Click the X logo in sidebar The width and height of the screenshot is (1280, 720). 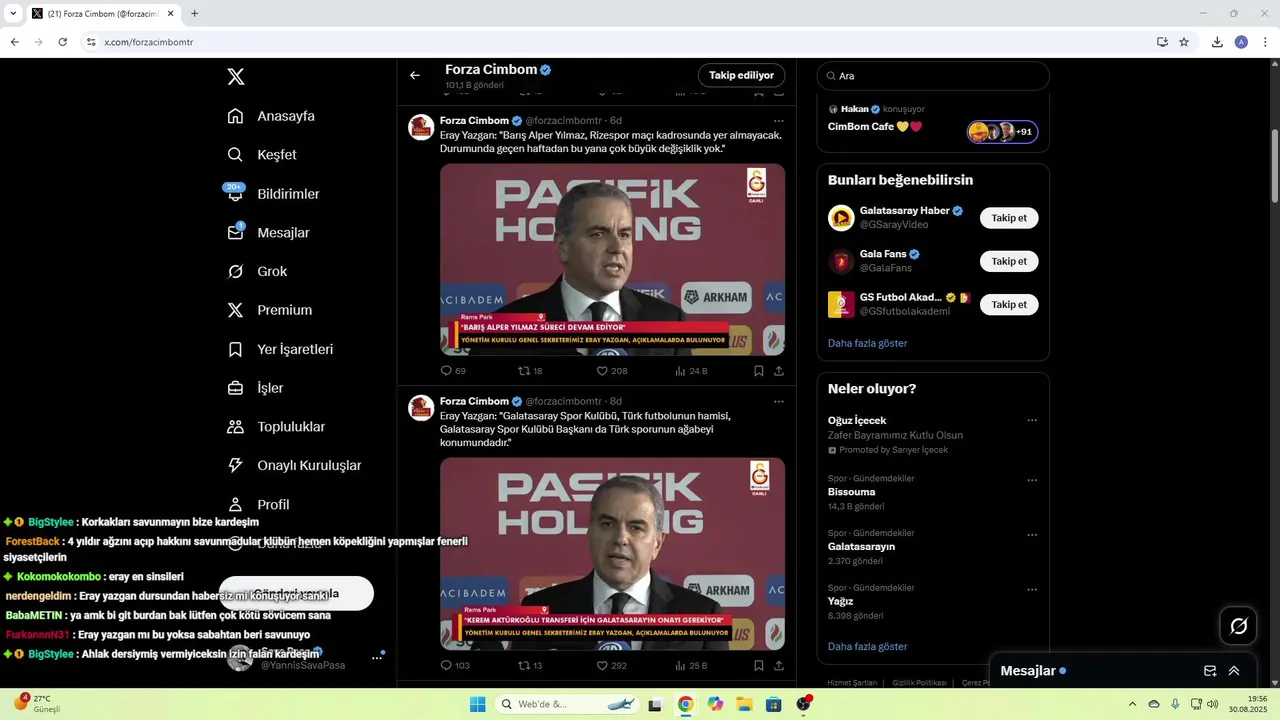[236, 77]
